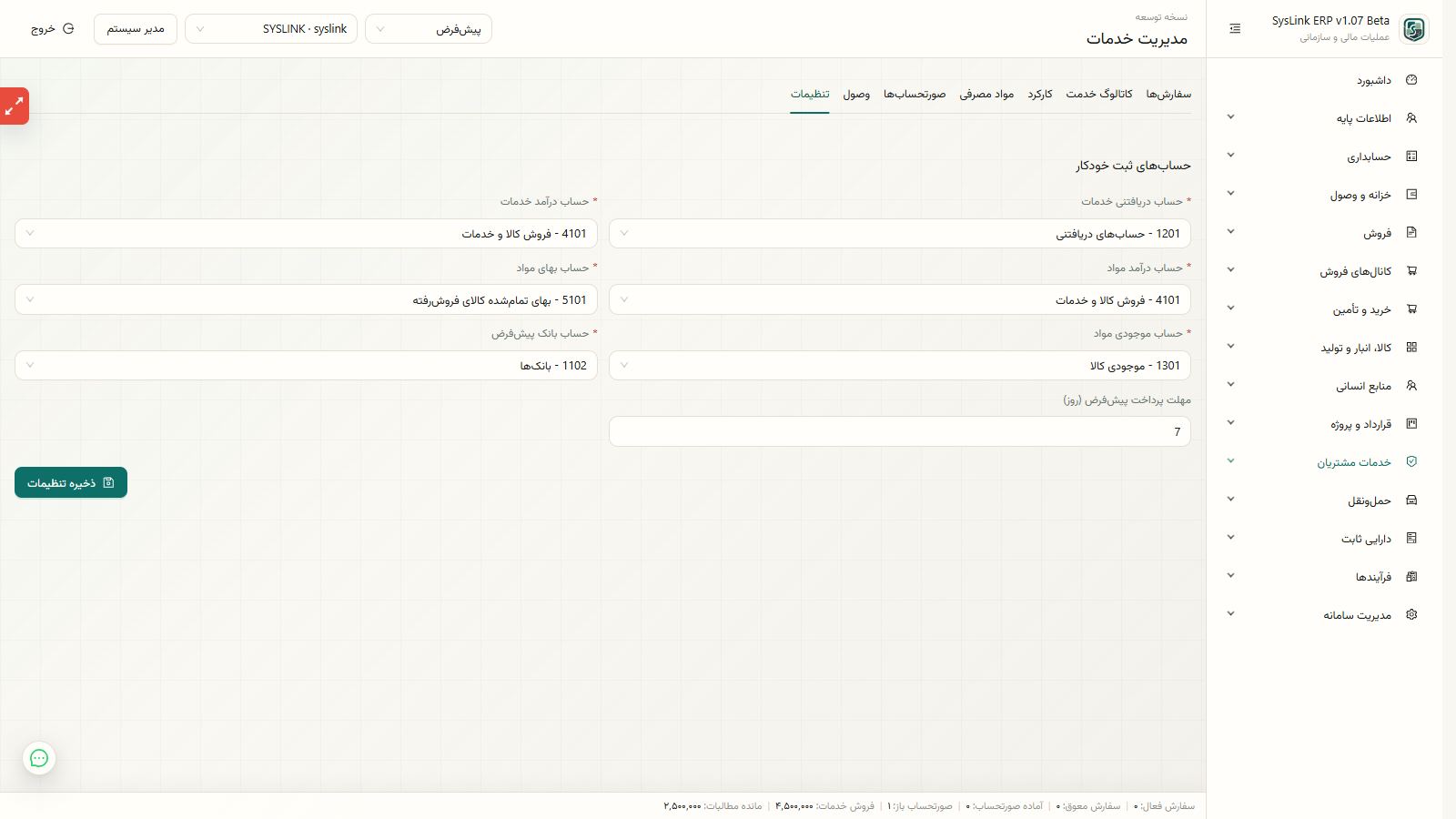Viewport: 1456px width, 819px height.
Task: Open حساب درآمد خدمات dropdown
Action: point(306,234)
